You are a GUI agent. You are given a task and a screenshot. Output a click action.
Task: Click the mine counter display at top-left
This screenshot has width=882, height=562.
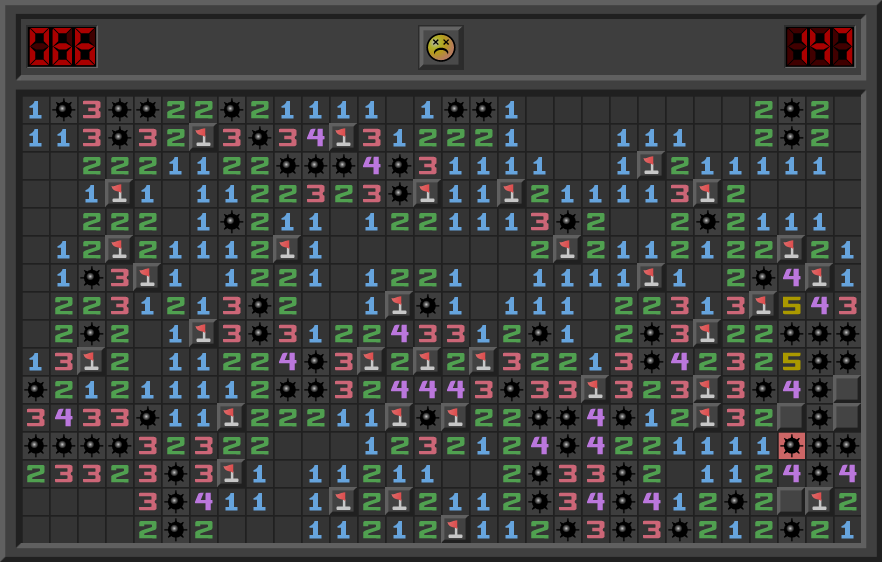coord(62,47)
